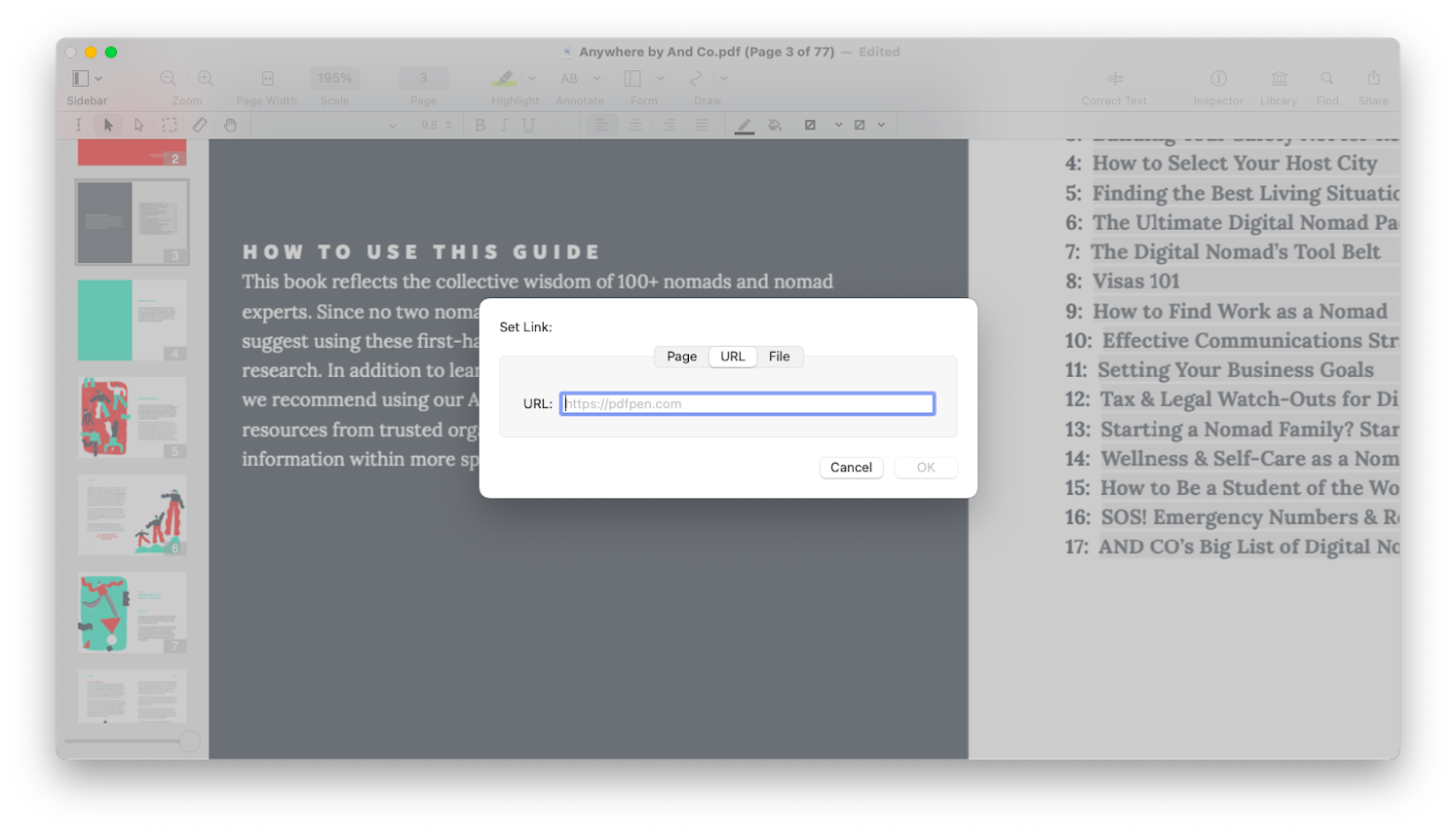Toggle bold text formatting

(479, 125)
